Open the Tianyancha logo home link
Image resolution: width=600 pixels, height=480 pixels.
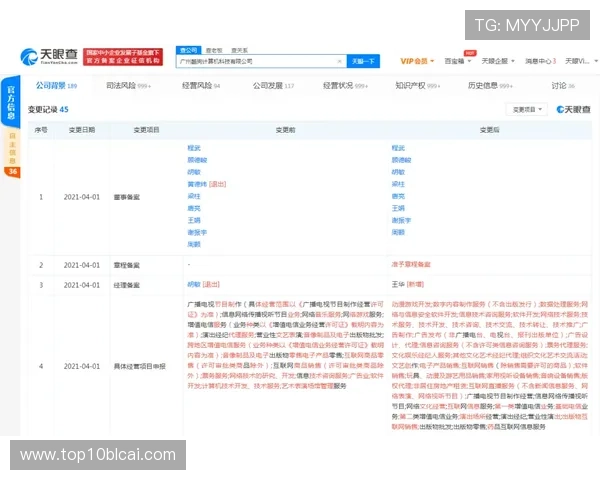tap(49, 56)
